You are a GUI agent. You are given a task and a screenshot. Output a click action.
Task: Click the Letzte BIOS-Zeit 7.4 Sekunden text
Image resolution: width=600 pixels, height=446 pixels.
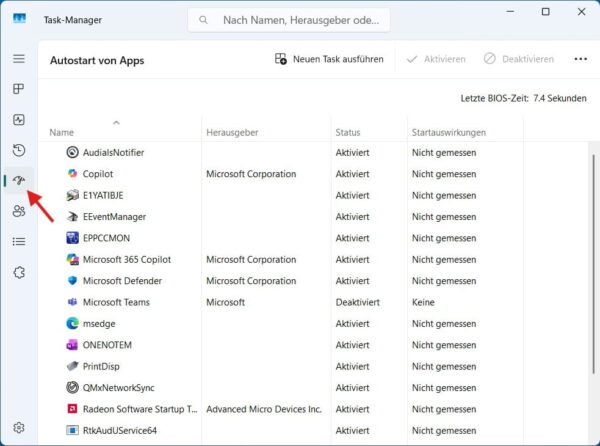pos(523,98)
